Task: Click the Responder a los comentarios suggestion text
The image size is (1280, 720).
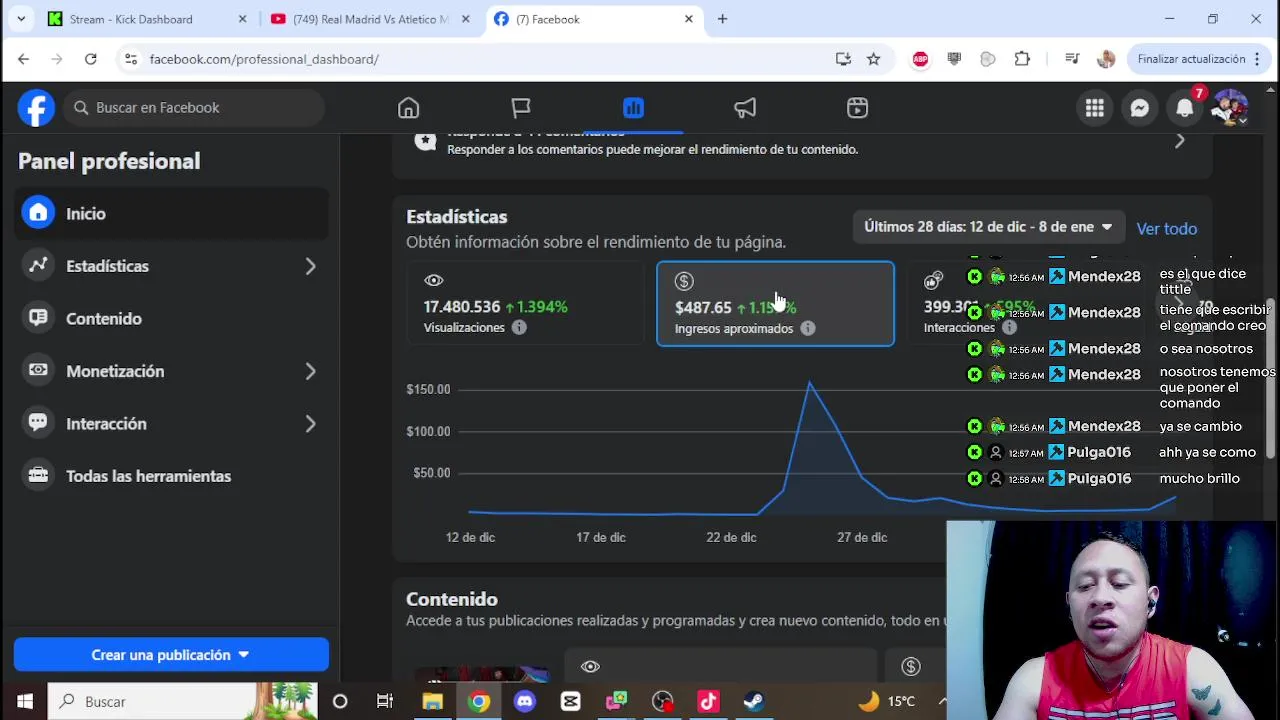Action: 652,149
